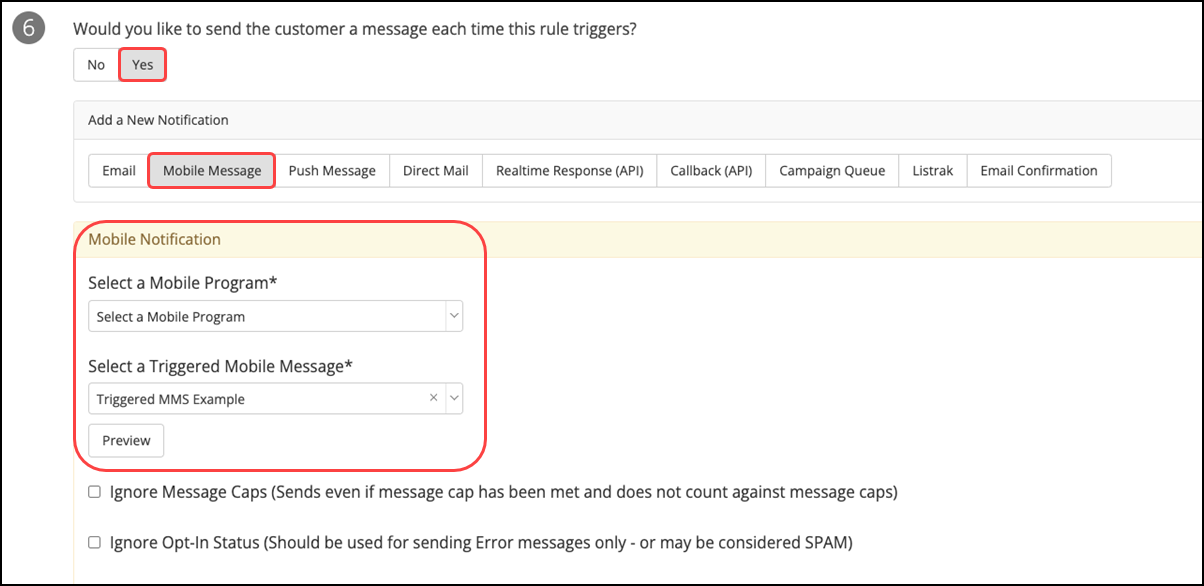Viewport: 1204px width, 586px height.
Task: Choose Push Message notification type
Action: coord(332,171)
